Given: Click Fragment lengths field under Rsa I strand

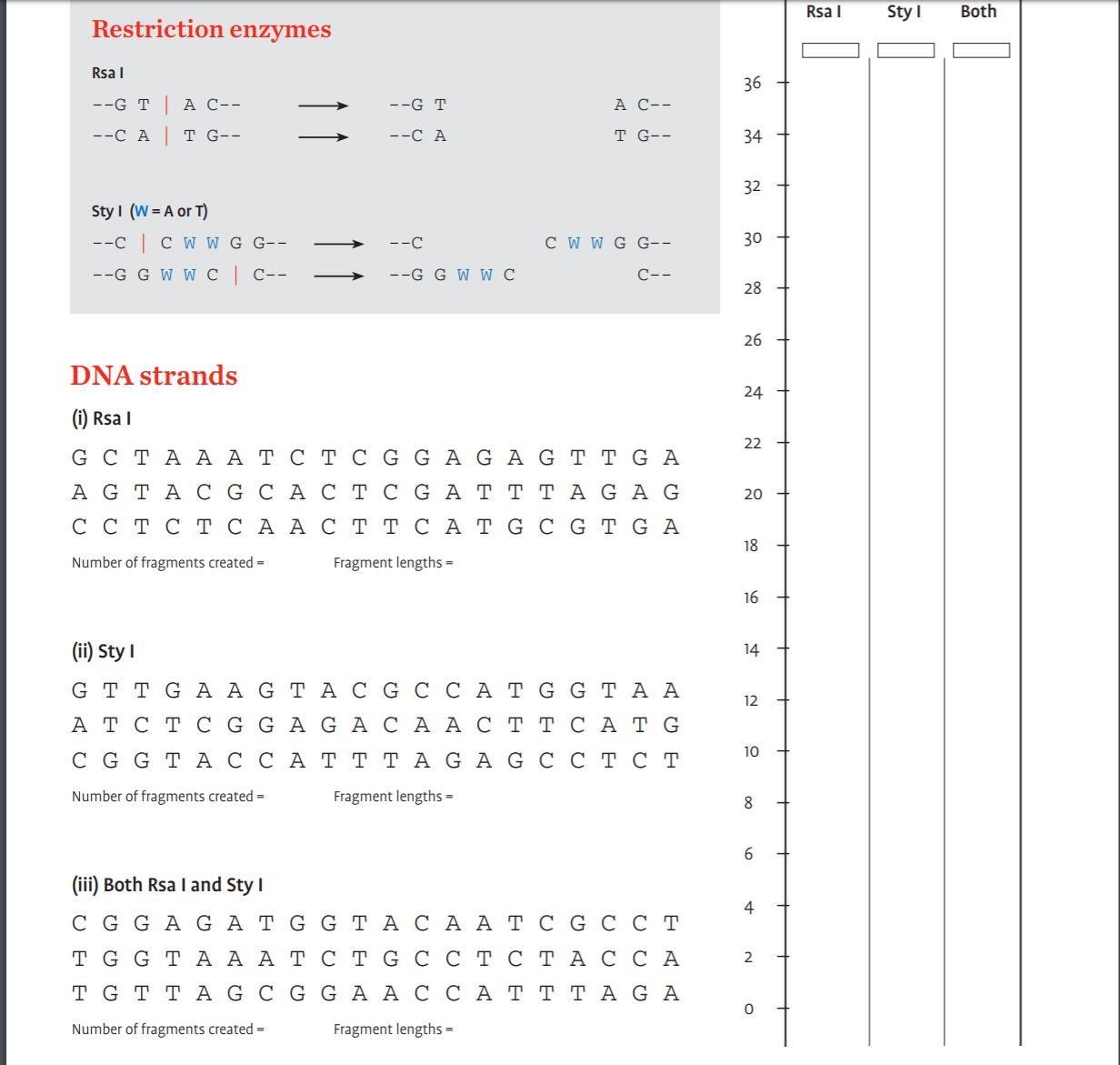Looking at the screenshot, I should click(x=393, y=563).
